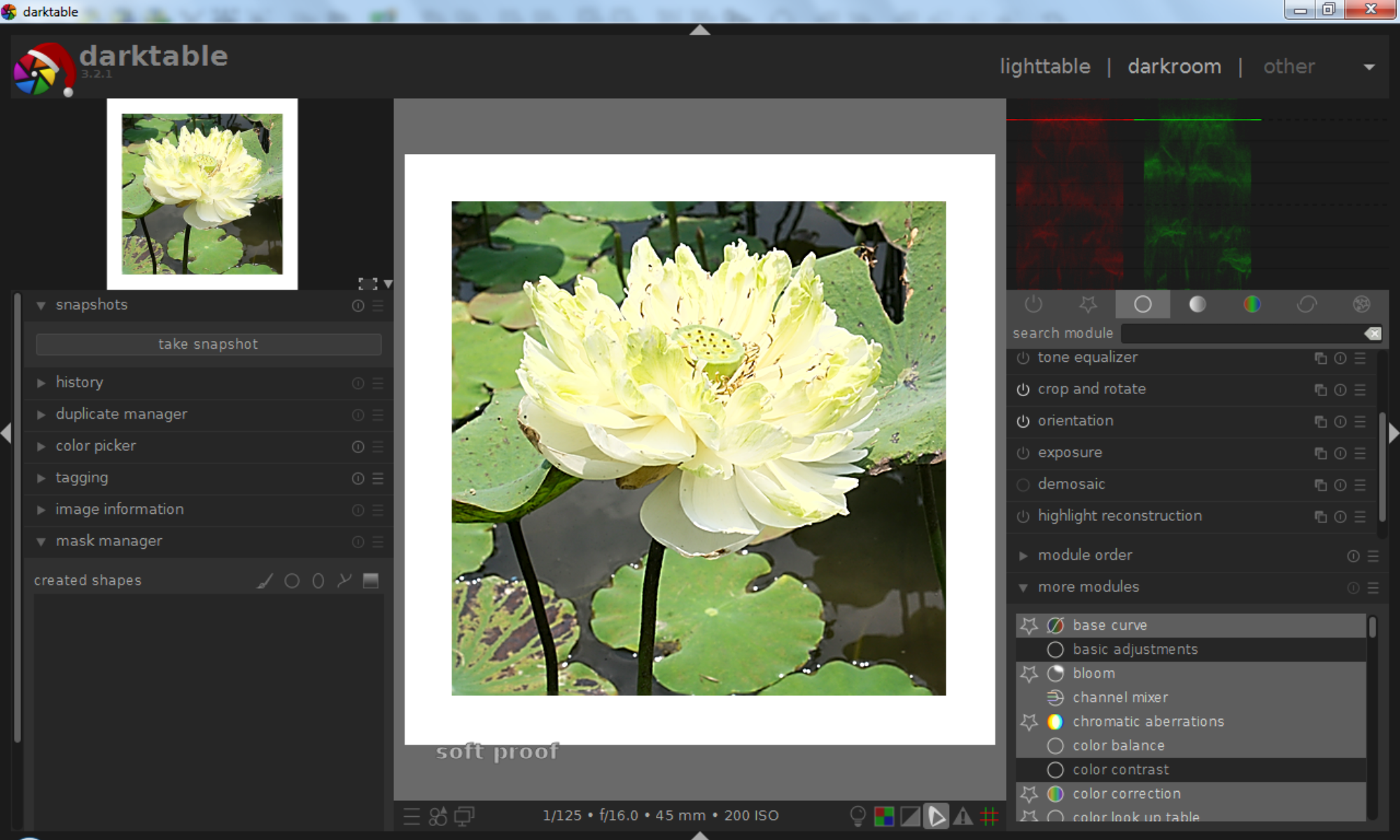Toggle the gamut check warning icon
The height and width of the screenshot is (840, 1400).
click(962, 815)
